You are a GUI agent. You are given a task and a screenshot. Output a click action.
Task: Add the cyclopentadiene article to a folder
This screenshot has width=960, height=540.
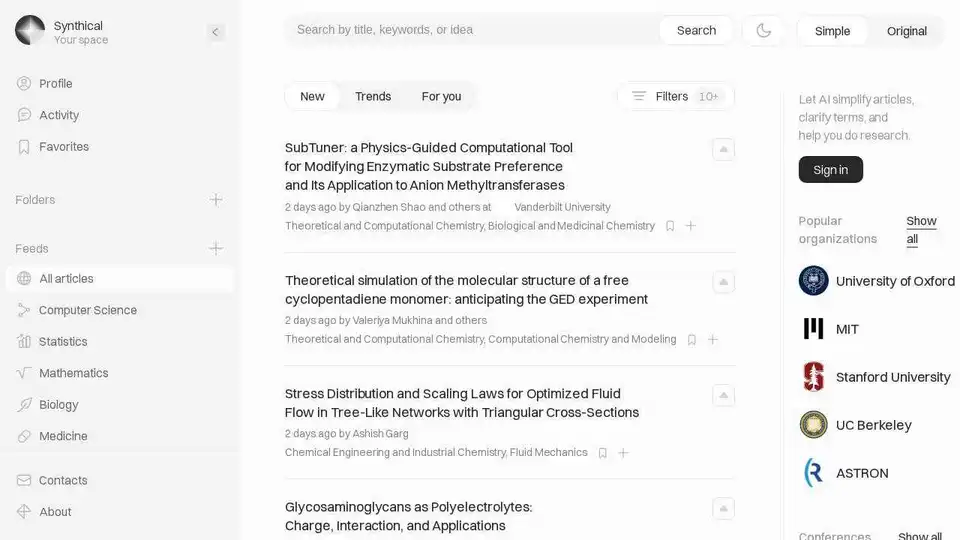tap(713, 339)
